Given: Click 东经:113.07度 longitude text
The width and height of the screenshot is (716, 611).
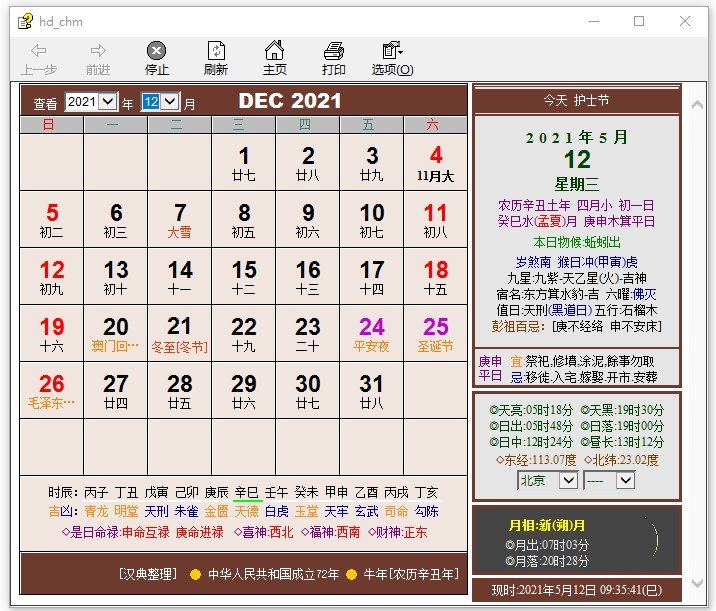Looking at the screenshot, I should click(x=536, y=460).
